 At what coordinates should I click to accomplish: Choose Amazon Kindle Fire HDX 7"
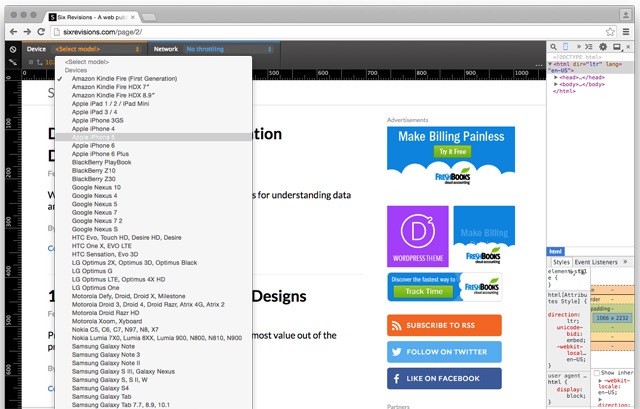(x=153, y=87)
